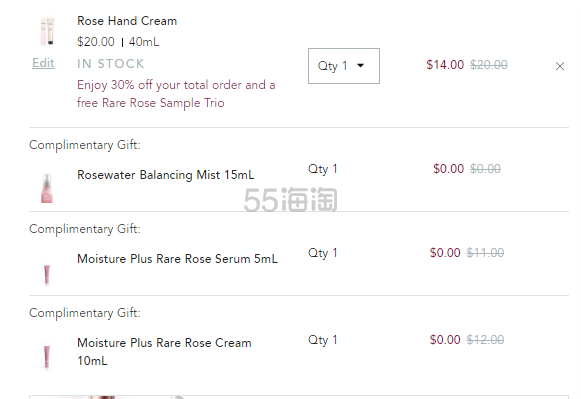Click the IN STOCK status label

(x=110, y=64)
